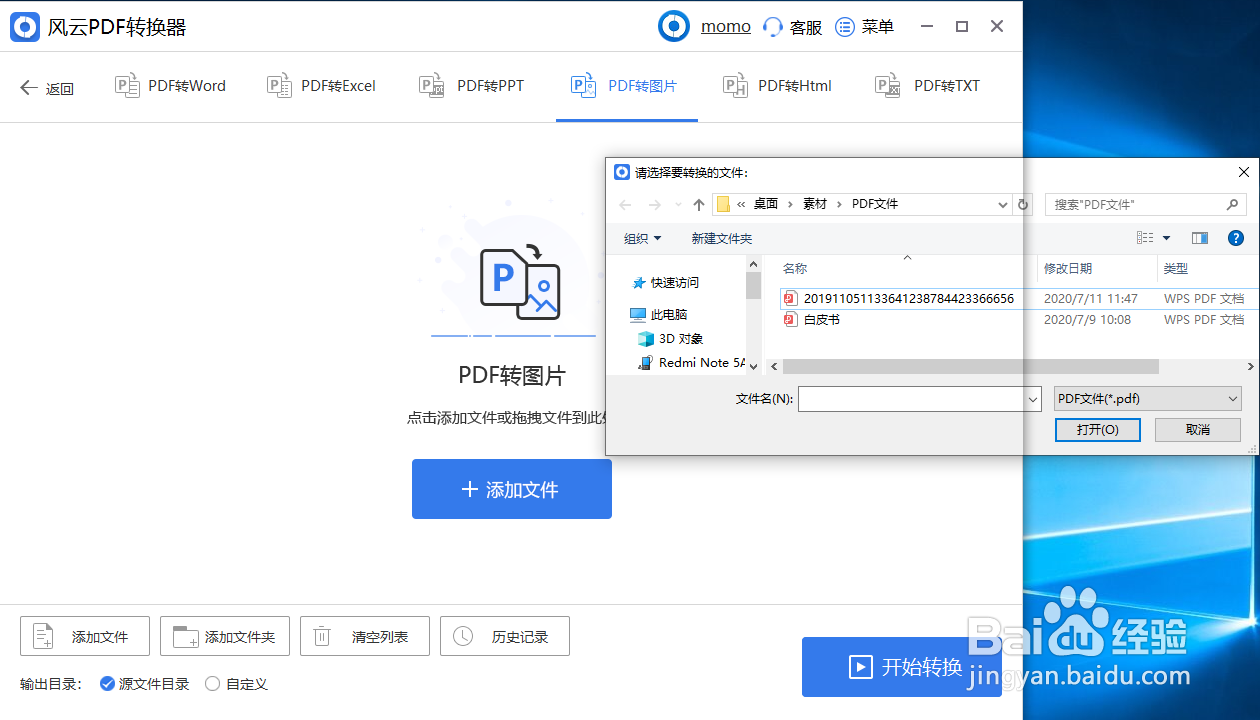Click 桌面 in the address path

(x=765, y=204)
